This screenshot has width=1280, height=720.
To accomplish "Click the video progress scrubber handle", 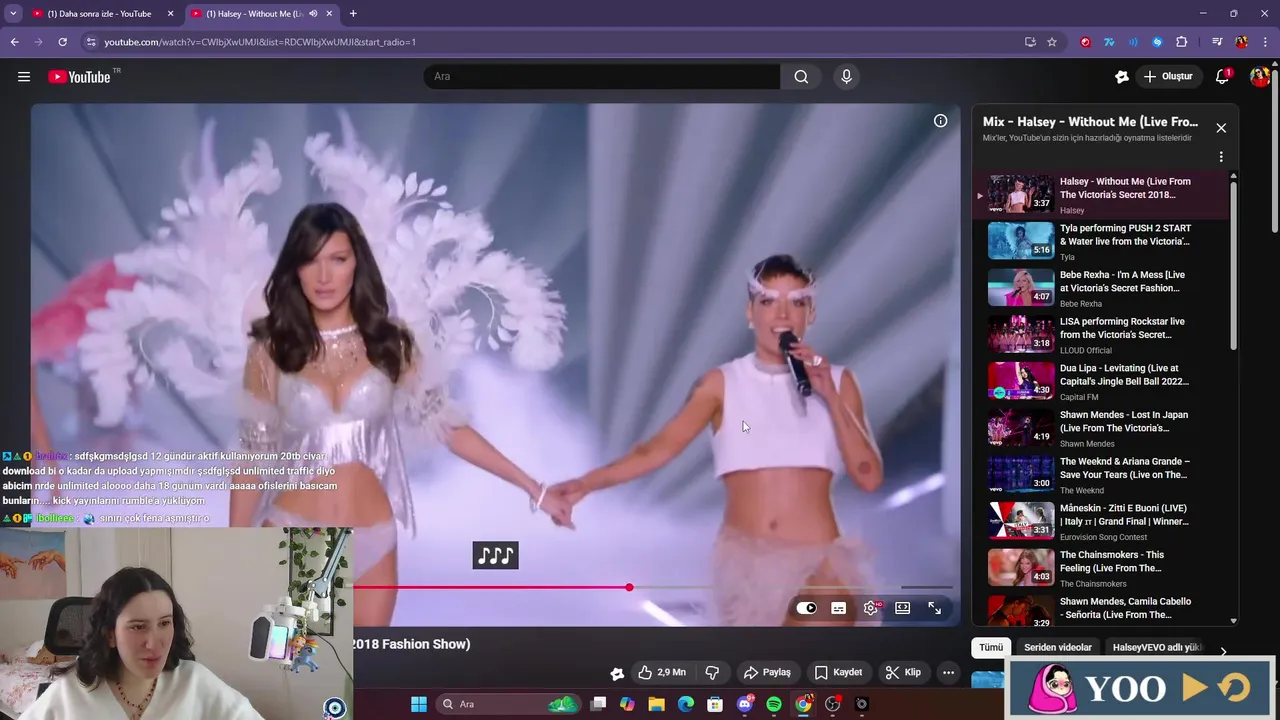I will tap(629, 587).
